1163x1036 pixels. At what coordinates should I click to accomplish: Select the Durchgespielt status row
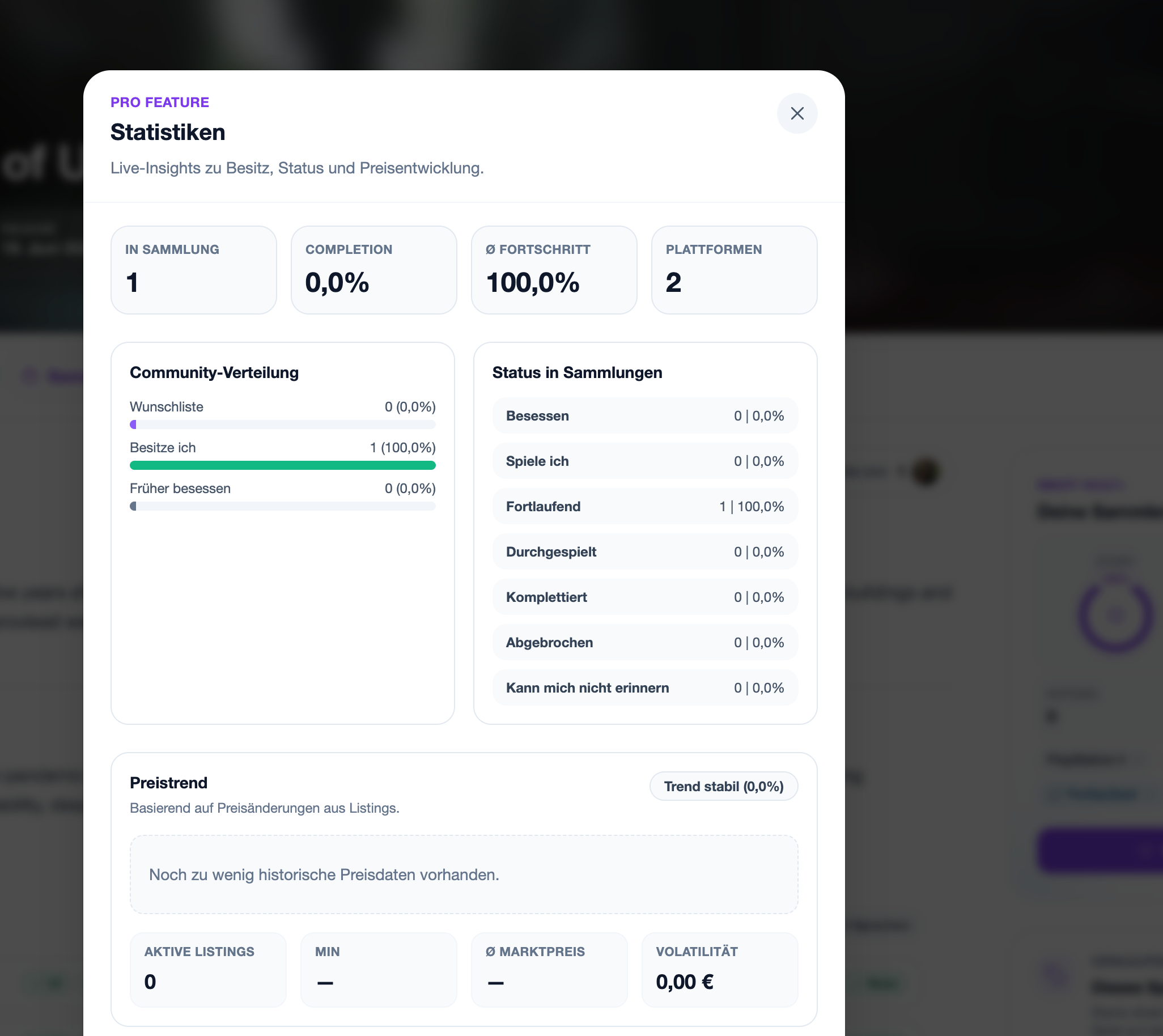pos(644,551)
